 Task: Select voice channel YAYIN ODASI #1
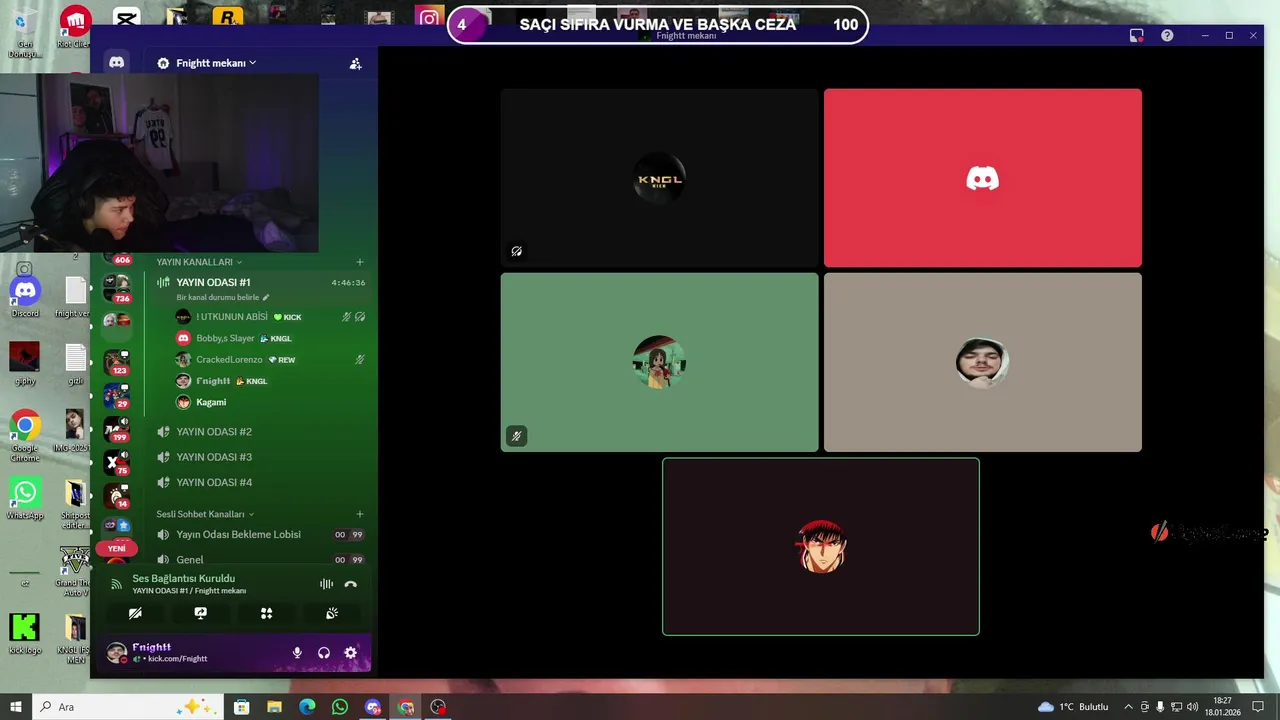click(x=260, y=283)
